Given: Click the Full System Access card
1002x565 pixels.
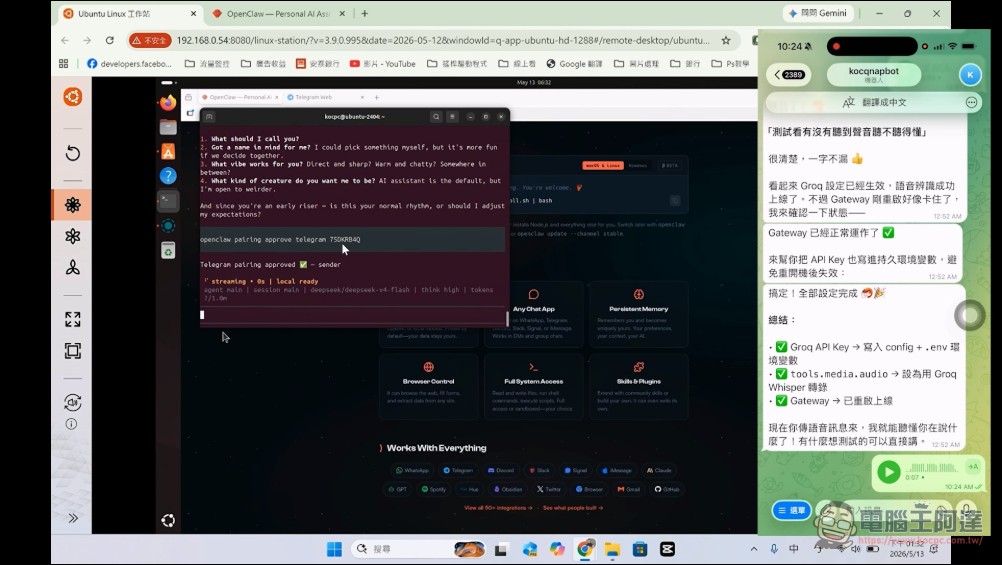Looking at the screenshot, I should coord(534,386).
